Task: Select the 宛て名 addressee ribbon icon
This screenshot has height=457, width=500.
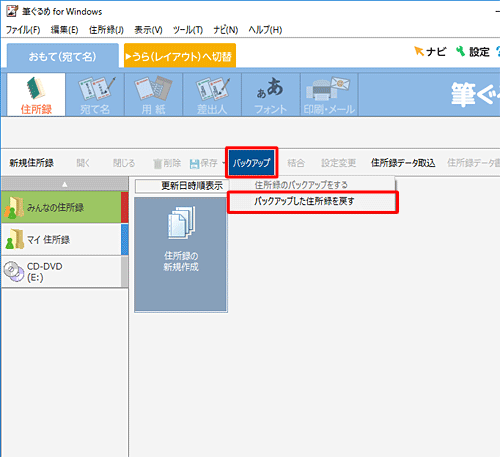Action: coord(95,95)
